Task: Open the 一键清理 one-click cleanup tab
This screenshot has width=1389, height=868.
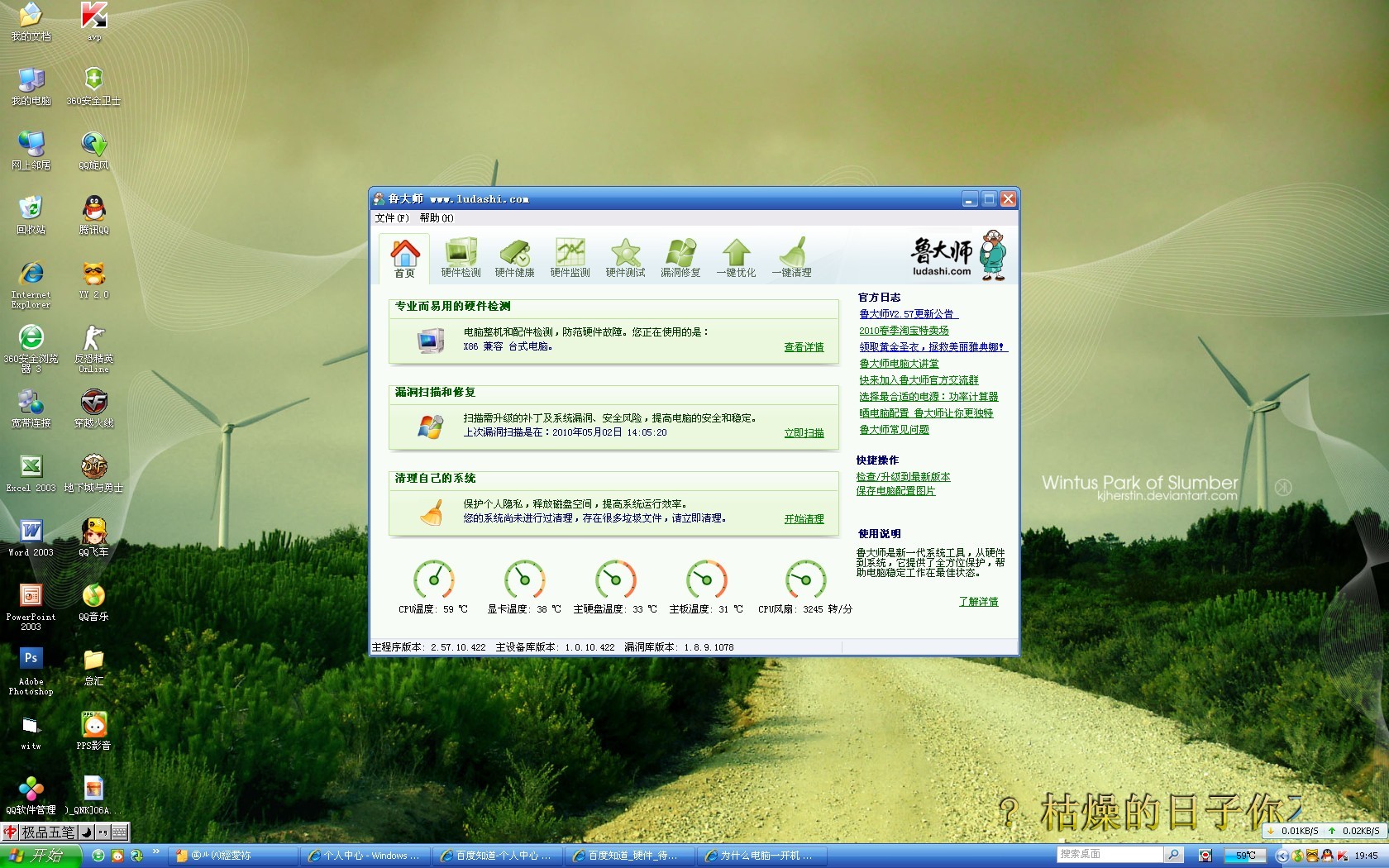Action: click(x=791, y=258)
